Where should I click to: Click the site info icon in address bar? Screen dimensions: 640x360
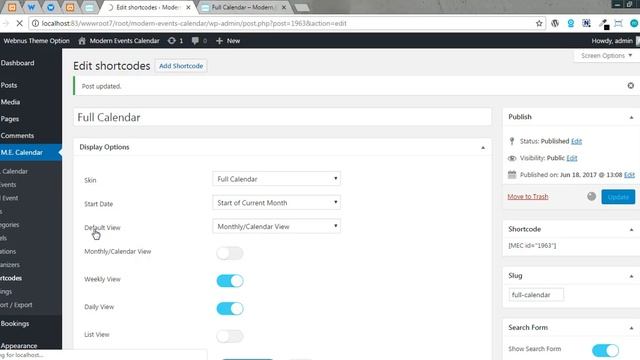pyautogui.click(x=36, y=24)
